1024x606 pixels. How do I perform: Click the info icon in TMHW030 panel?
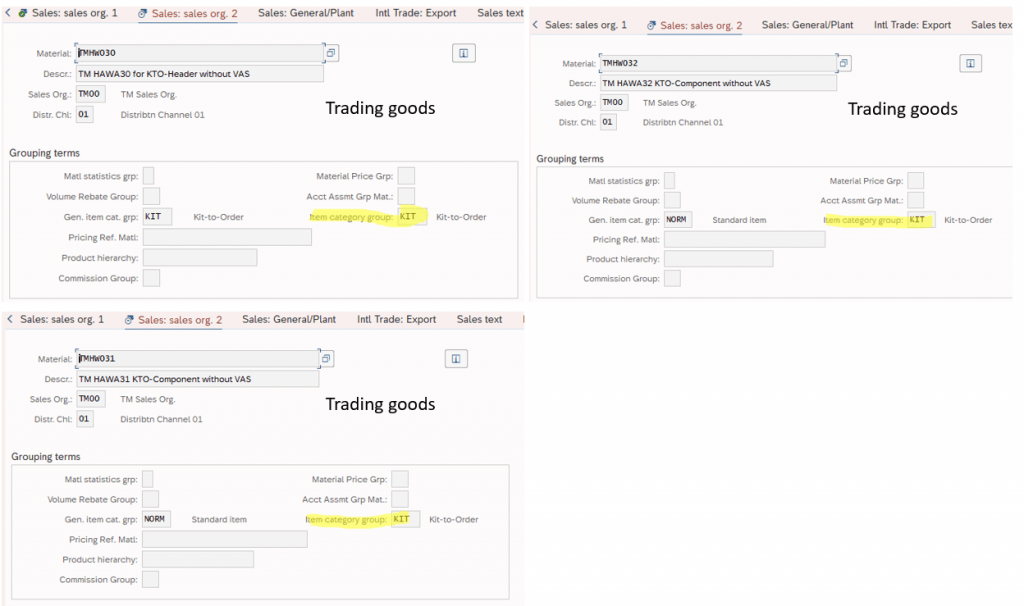[x=464, y=53]
